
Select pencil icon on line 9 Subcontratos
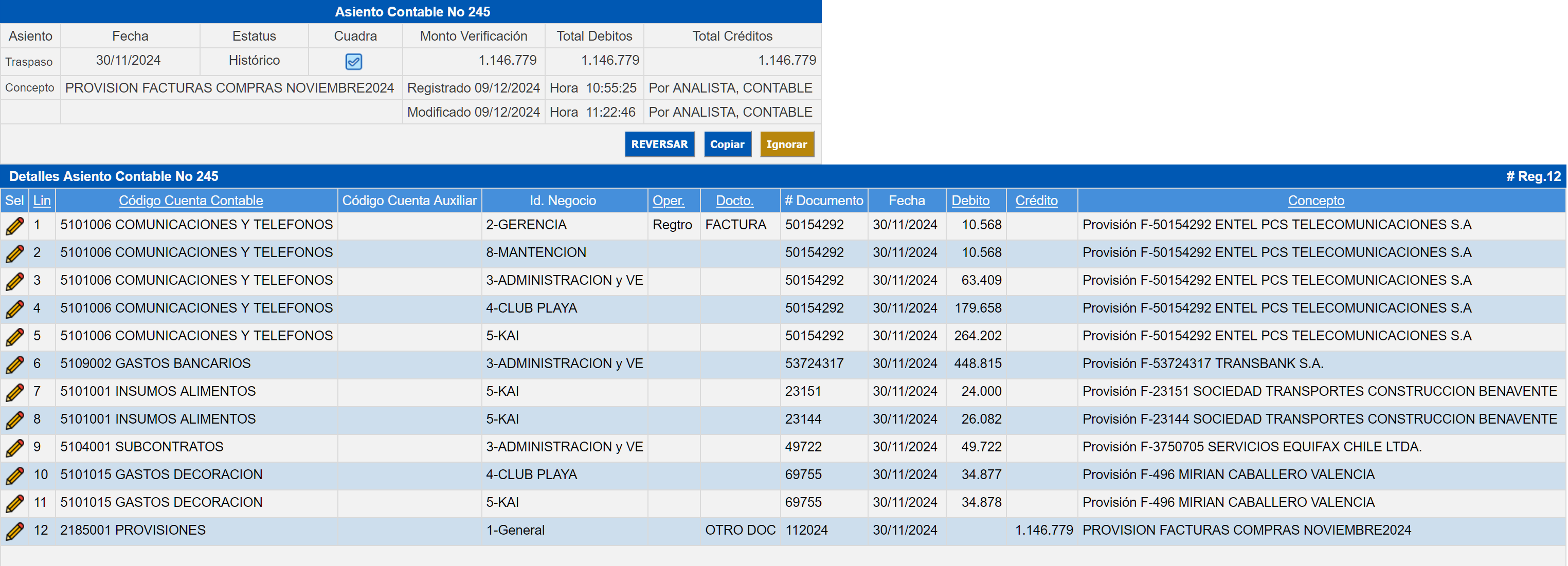[x=14, y=448]
